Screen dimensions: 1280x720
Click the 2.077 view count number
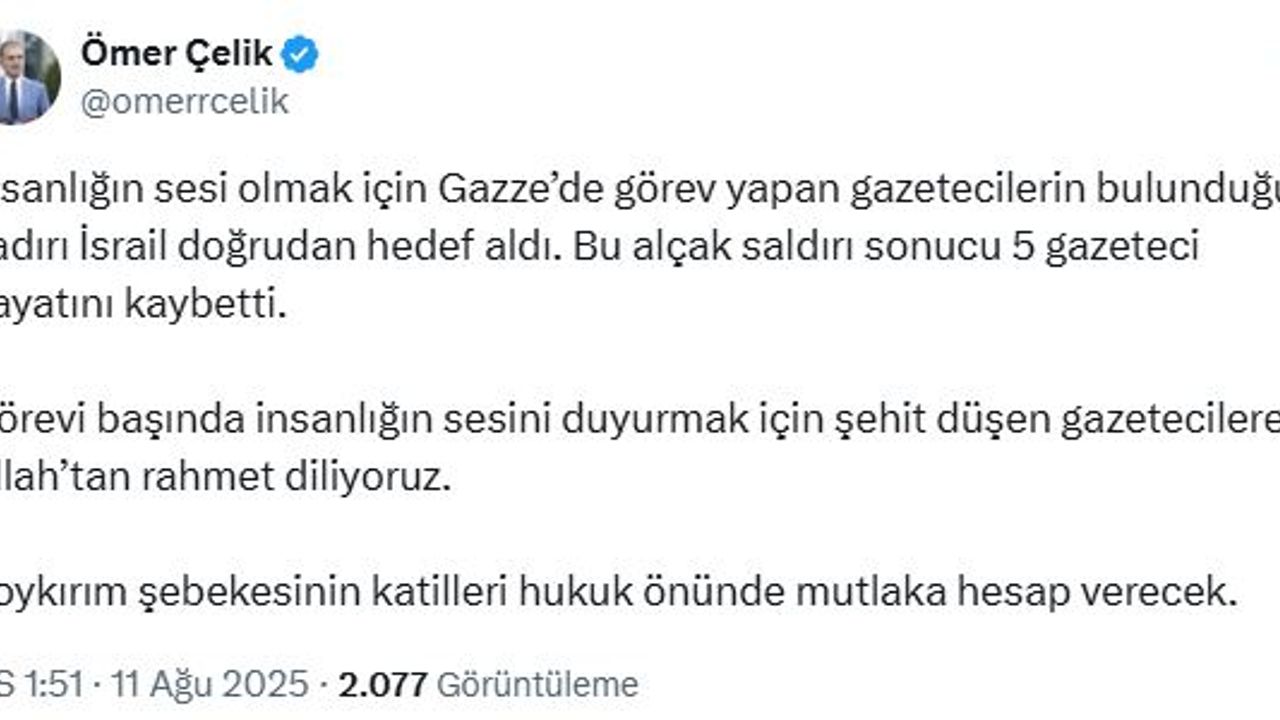(x=383, y=684)
